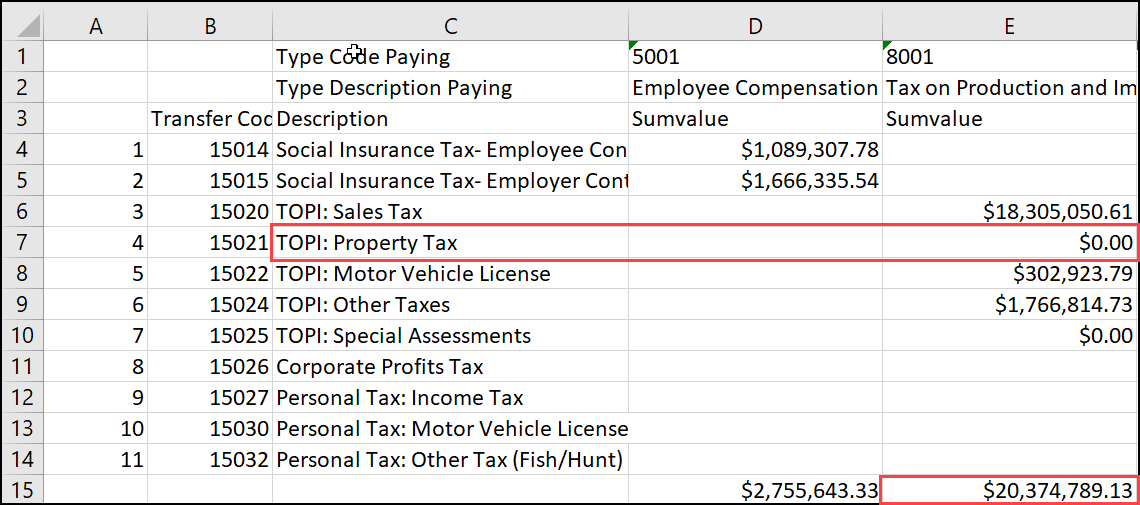Viewport: 1140px width, 505px height.
Task: Click the Type Code Paying cell
Action: (x=451, y=57)
